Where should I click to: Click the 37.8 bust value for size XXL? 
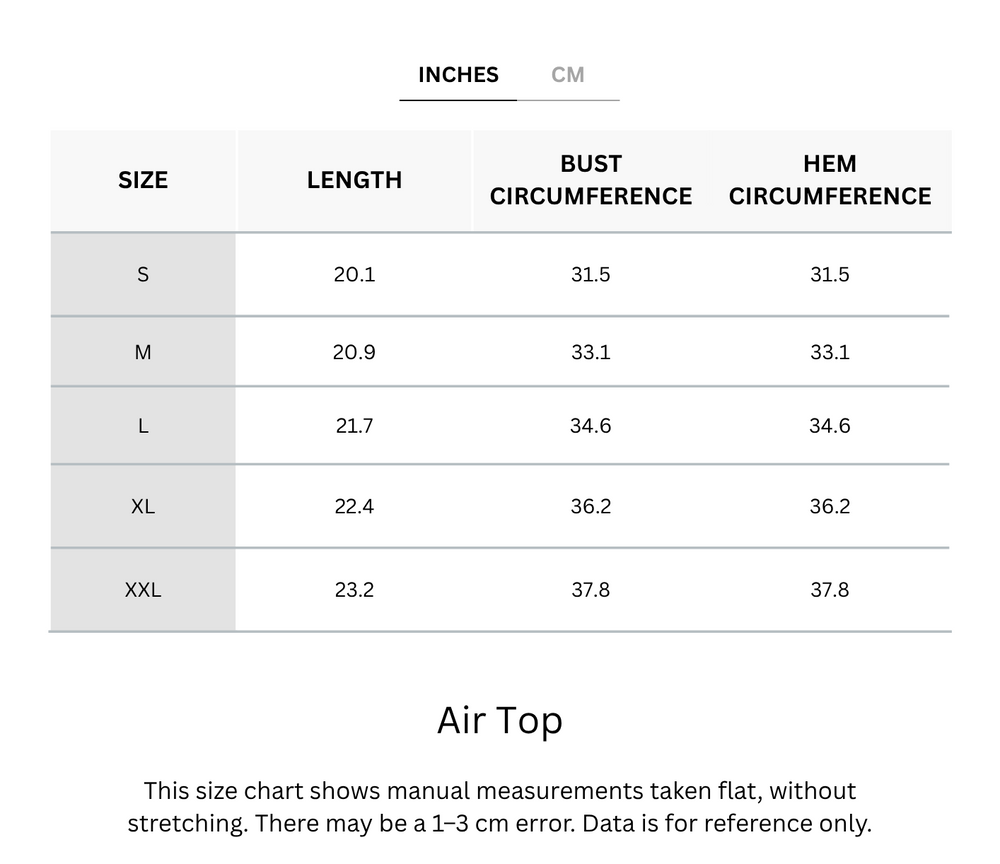591,590
